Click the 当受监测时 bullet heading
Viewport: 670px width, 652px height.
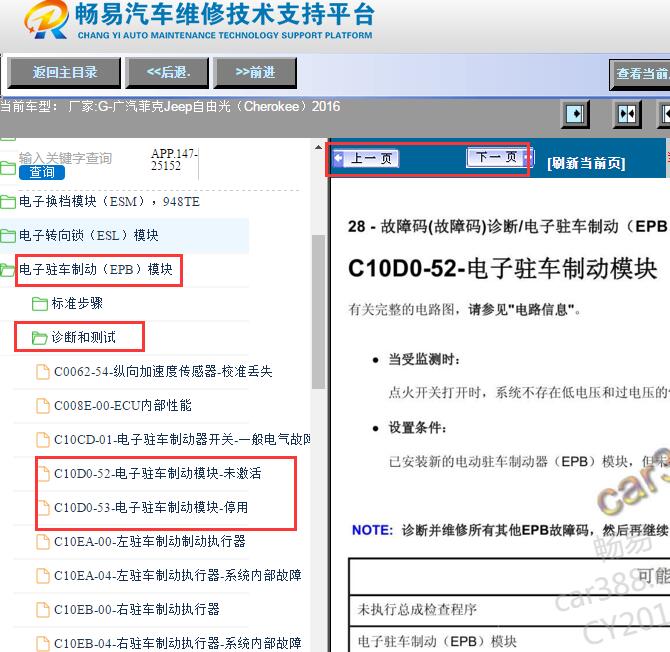[x=424, y=359]
